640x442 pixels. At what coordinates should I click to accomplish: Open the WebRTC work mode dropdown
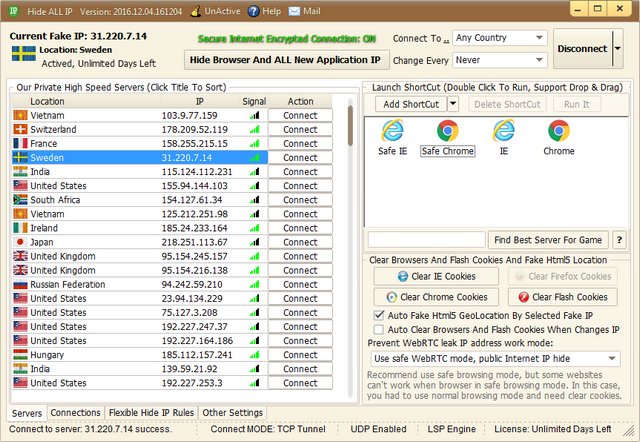494,358
